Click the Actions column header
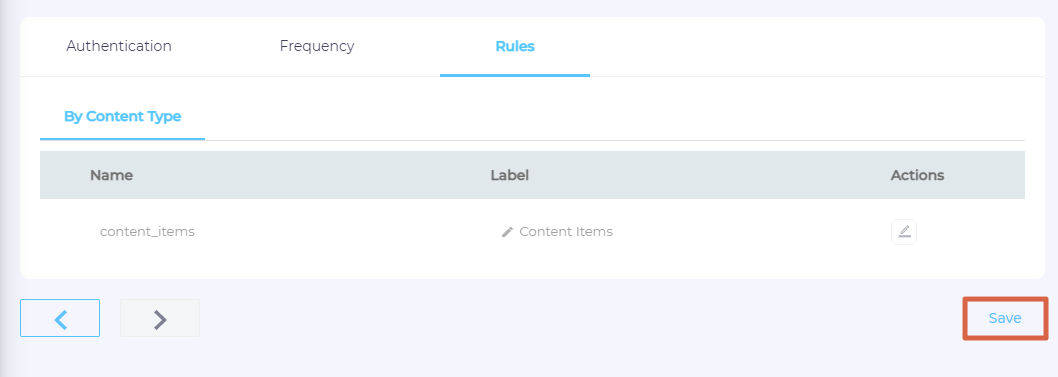This screenshot has height=377, width=1058. 917,175
